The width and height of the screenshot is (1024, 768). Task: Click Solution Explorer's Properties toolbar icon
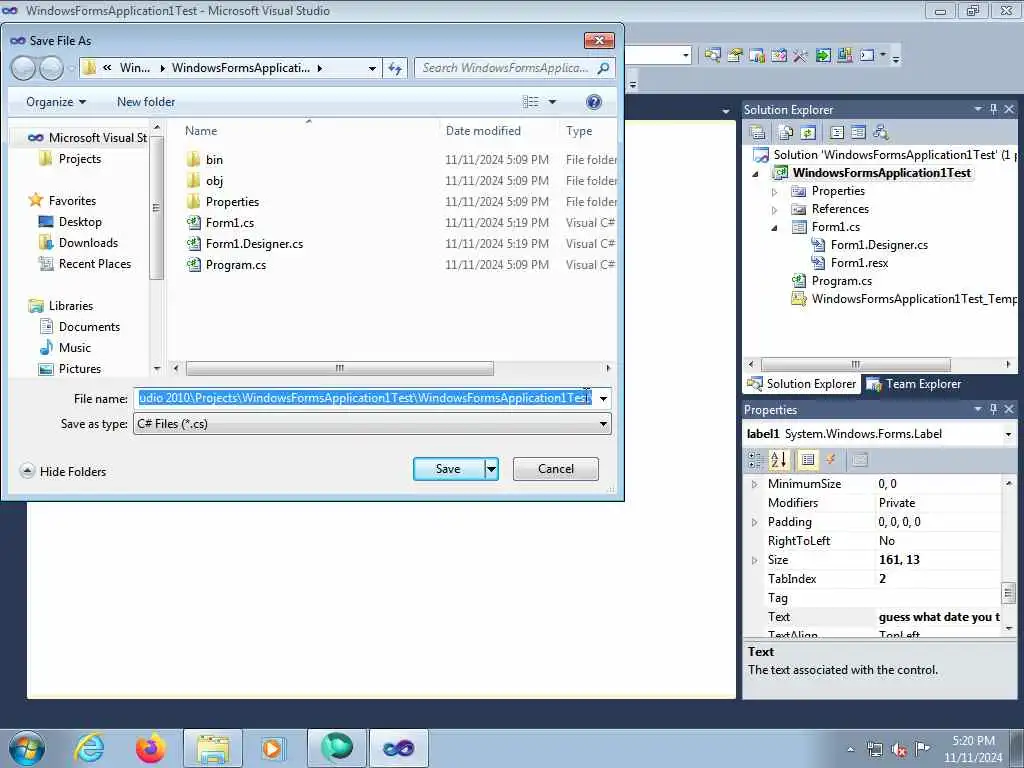758,133
